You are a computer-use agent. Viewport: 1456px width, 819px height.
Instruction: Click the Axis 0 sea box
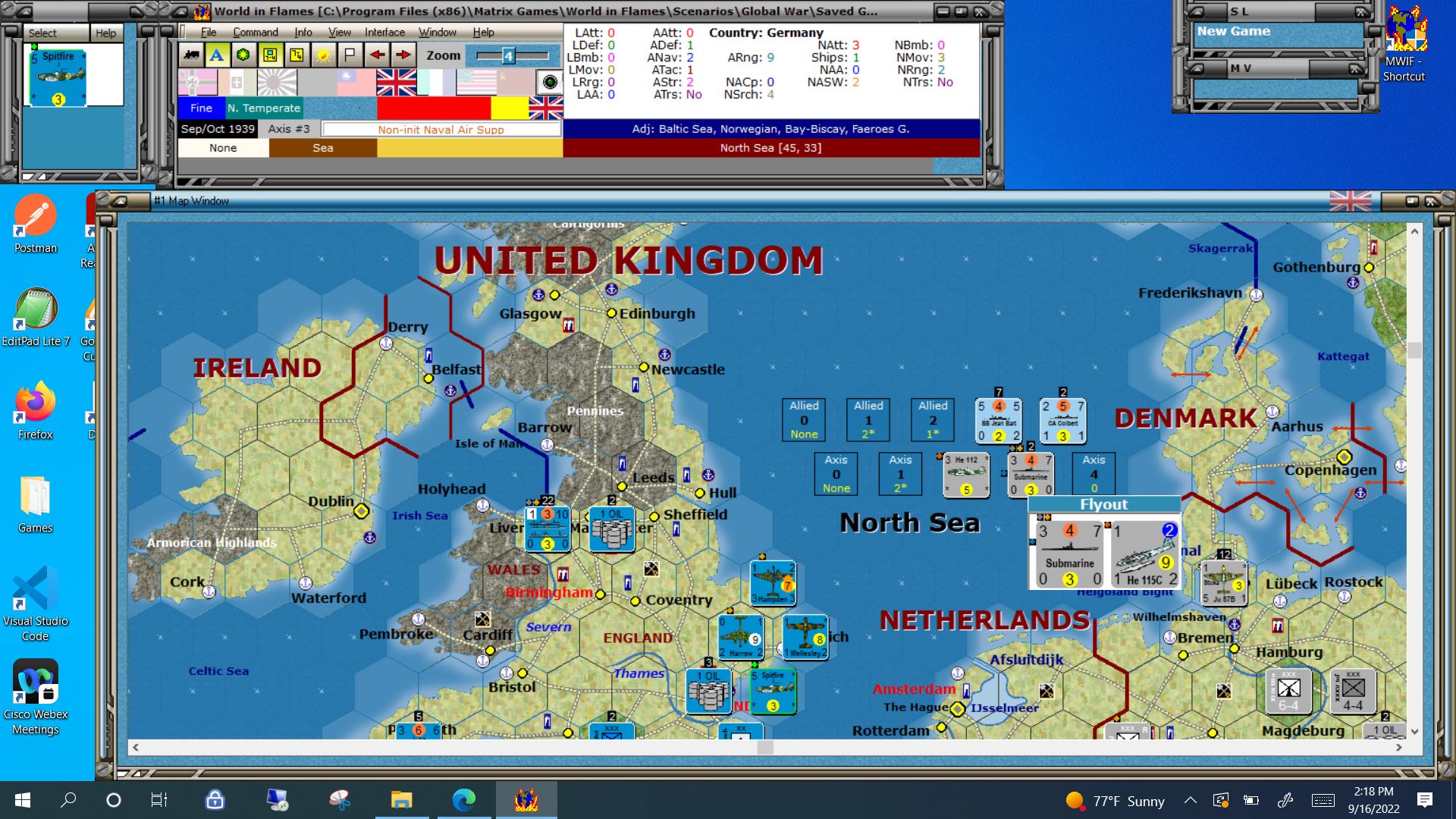point(836,474)
